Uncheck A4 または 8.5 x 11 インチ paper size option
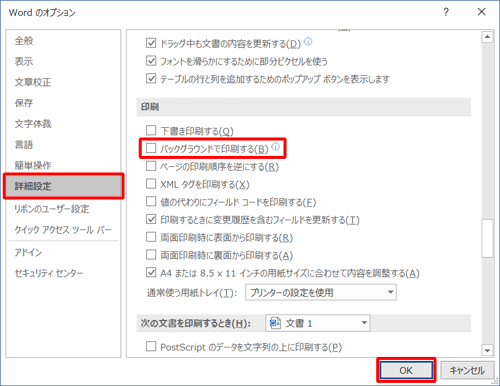 click(151, 273)
